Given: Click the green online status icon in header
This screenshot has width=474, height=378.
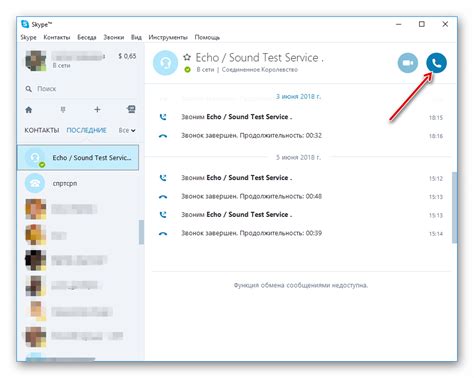Looking at the screenshot, I should pos(188,70).
